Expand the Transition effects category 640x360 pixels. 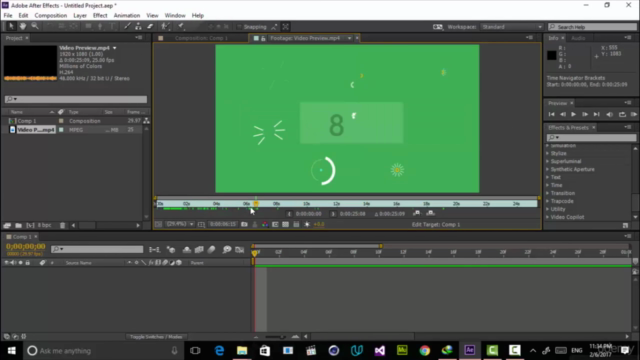548,193
